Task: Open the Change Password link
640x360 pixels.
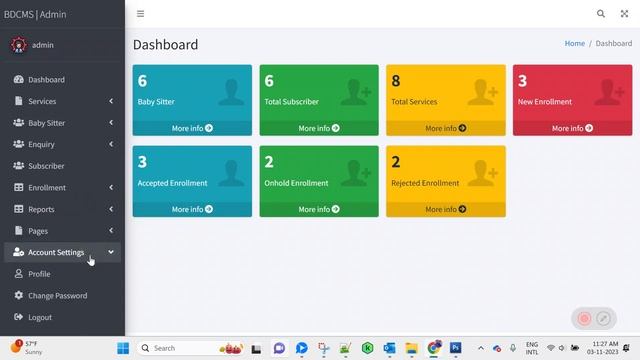Action: 58,296
